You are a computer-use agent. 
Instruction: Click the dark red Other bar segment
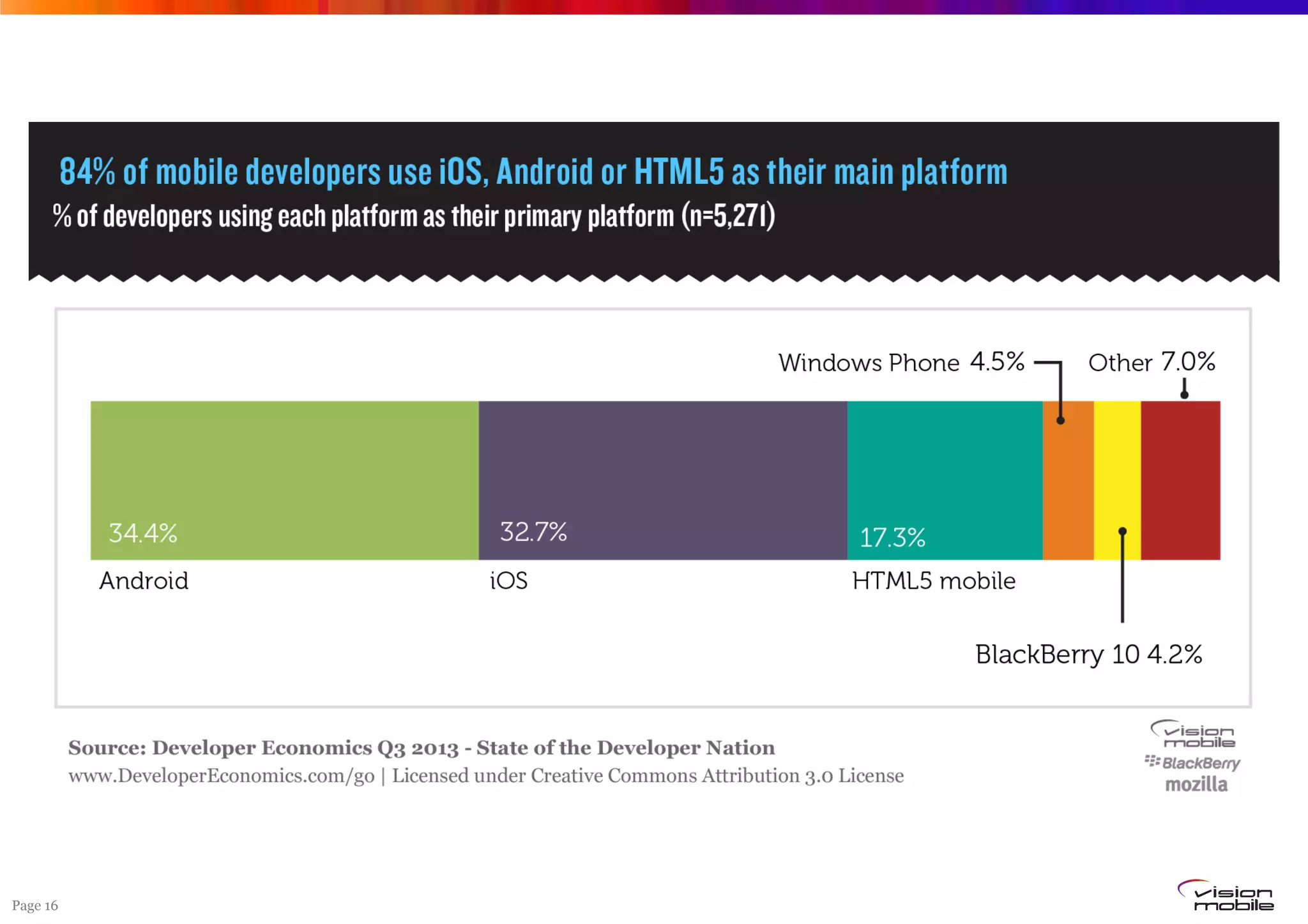pyautogui.click(x=1180, y=480)
